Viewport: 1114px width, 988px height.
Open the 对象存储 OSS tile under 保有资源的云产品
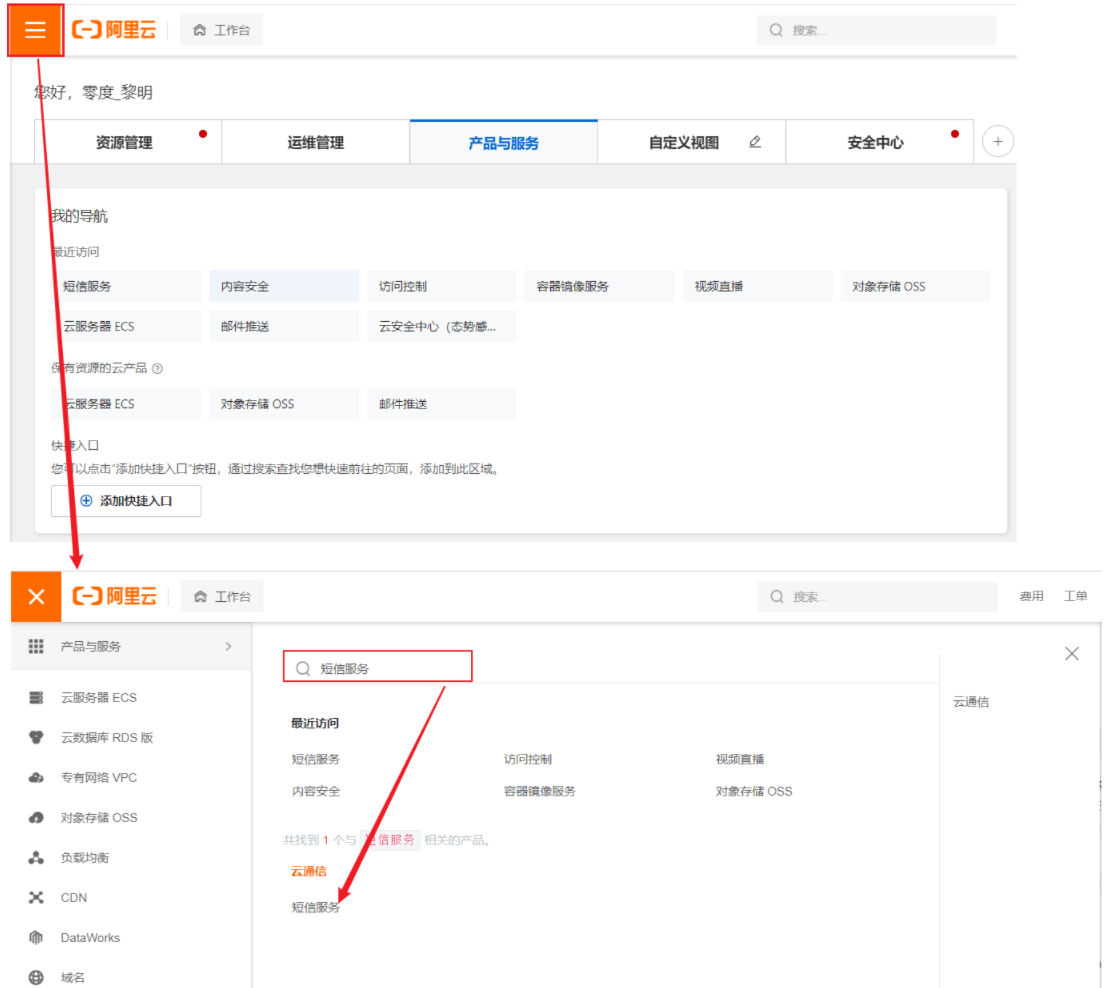[x=284, y=403]
